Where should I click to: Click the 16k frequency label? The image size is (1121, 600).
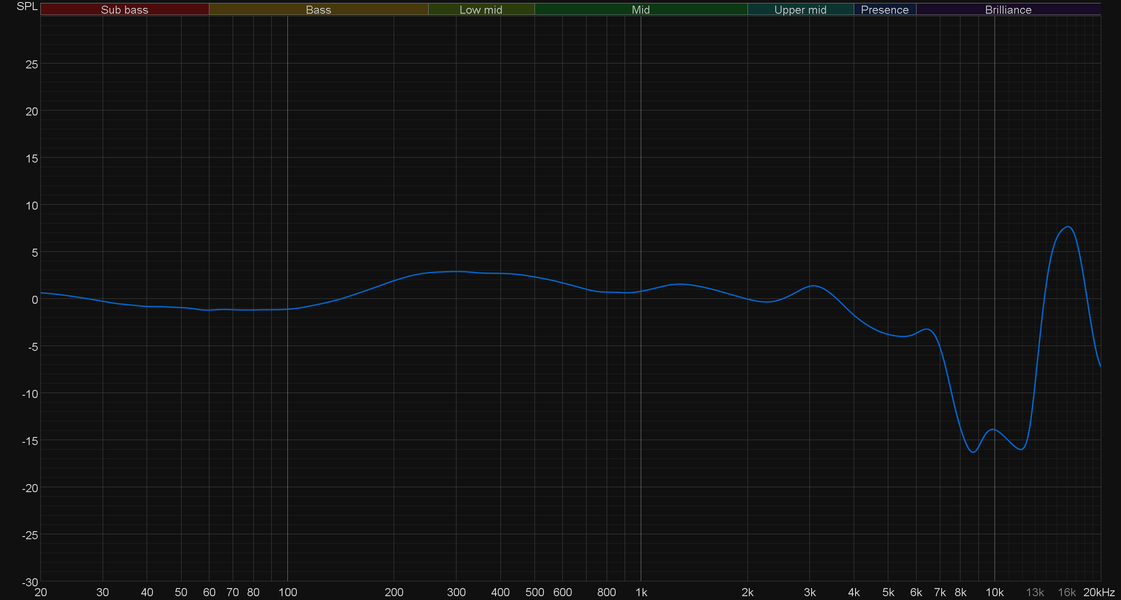pyautogui.click(x=1067, y=592)
